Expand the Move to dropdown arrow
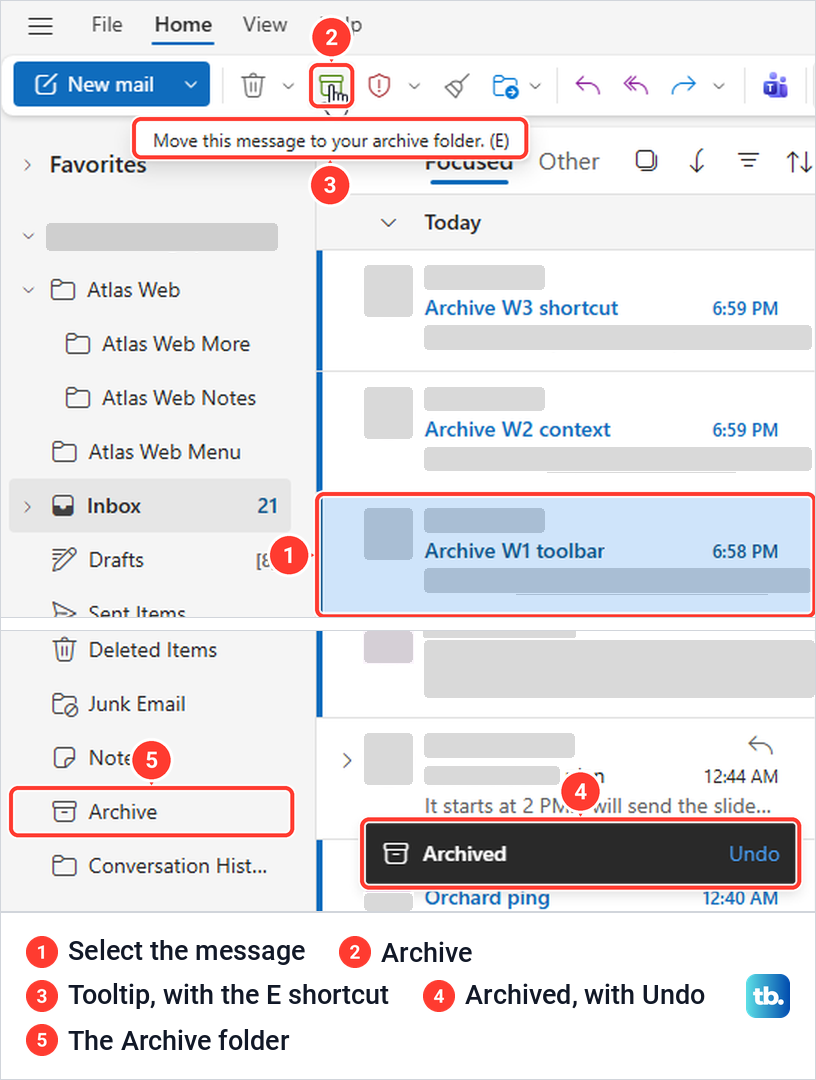The image size is (816, 1080). [535, 86]
